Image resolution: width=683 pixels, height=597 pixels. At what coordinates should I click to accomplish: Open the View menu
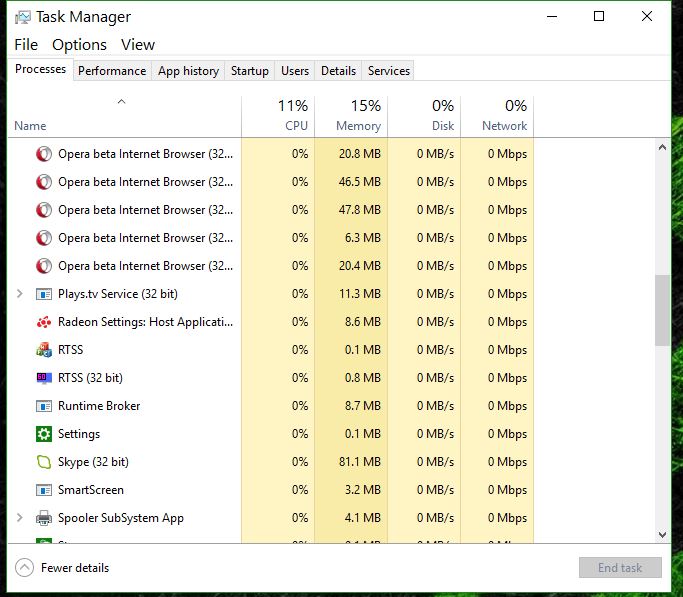click(138, 44)
